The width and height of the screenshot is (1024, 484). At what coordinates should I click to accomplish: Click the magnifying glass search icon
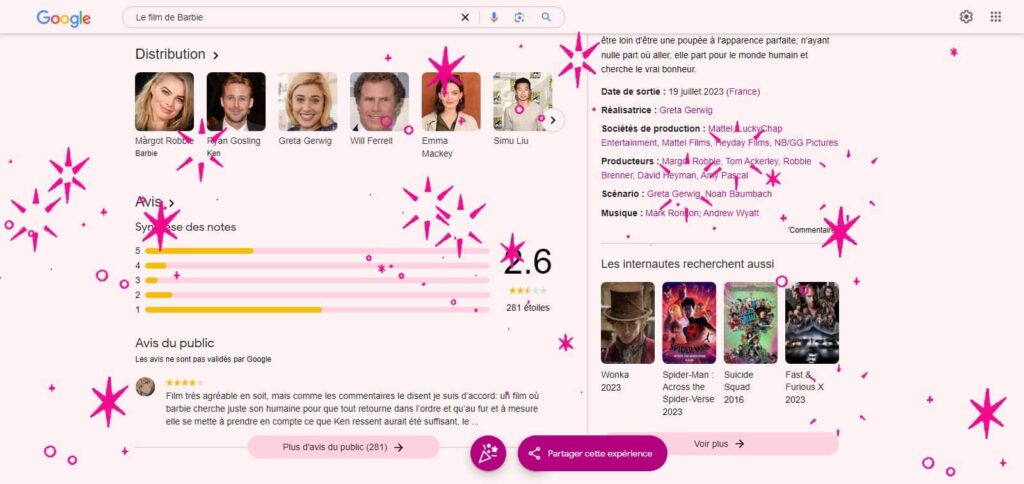[x=546, y=17]
